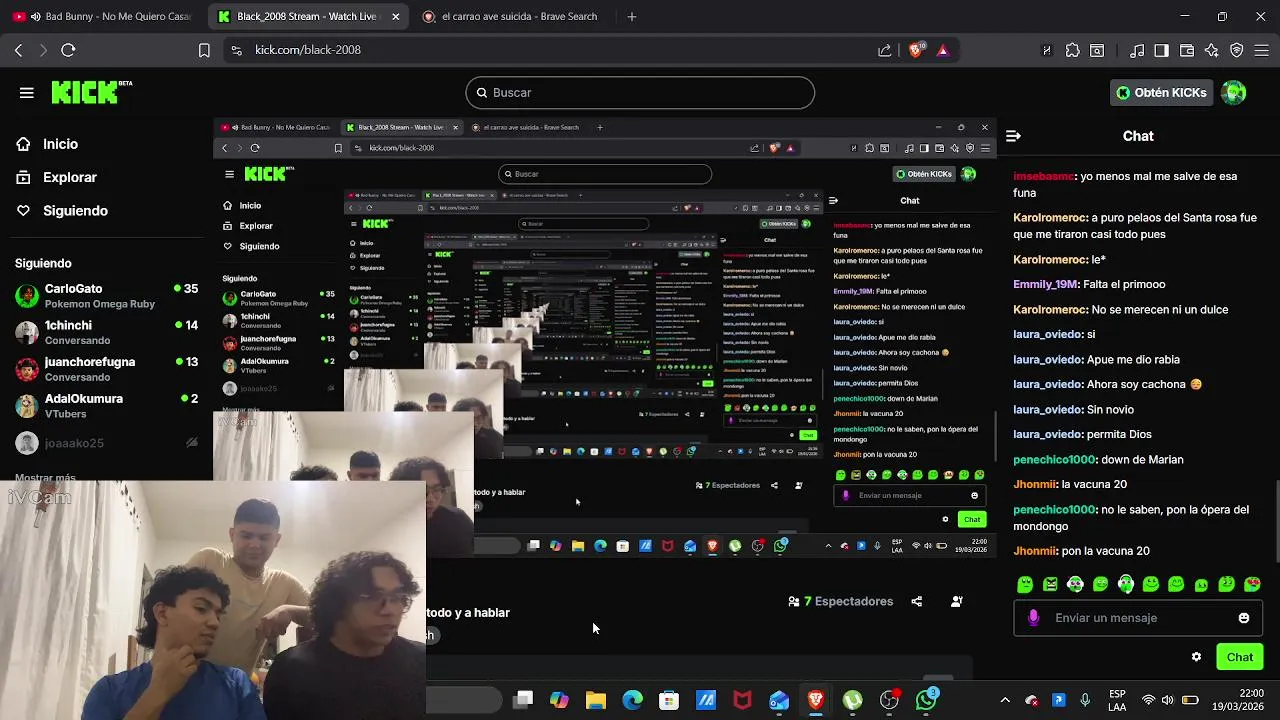1280x720 pixels.
Task: Send message with green Chat button
Action: (x=1240, y=657)
